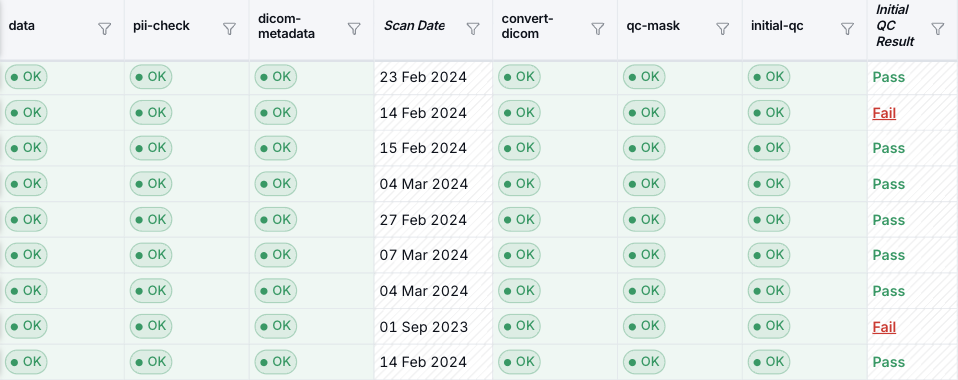Click initial-qc OK badge in 01 Sep 2023 row

pos(769,326)
